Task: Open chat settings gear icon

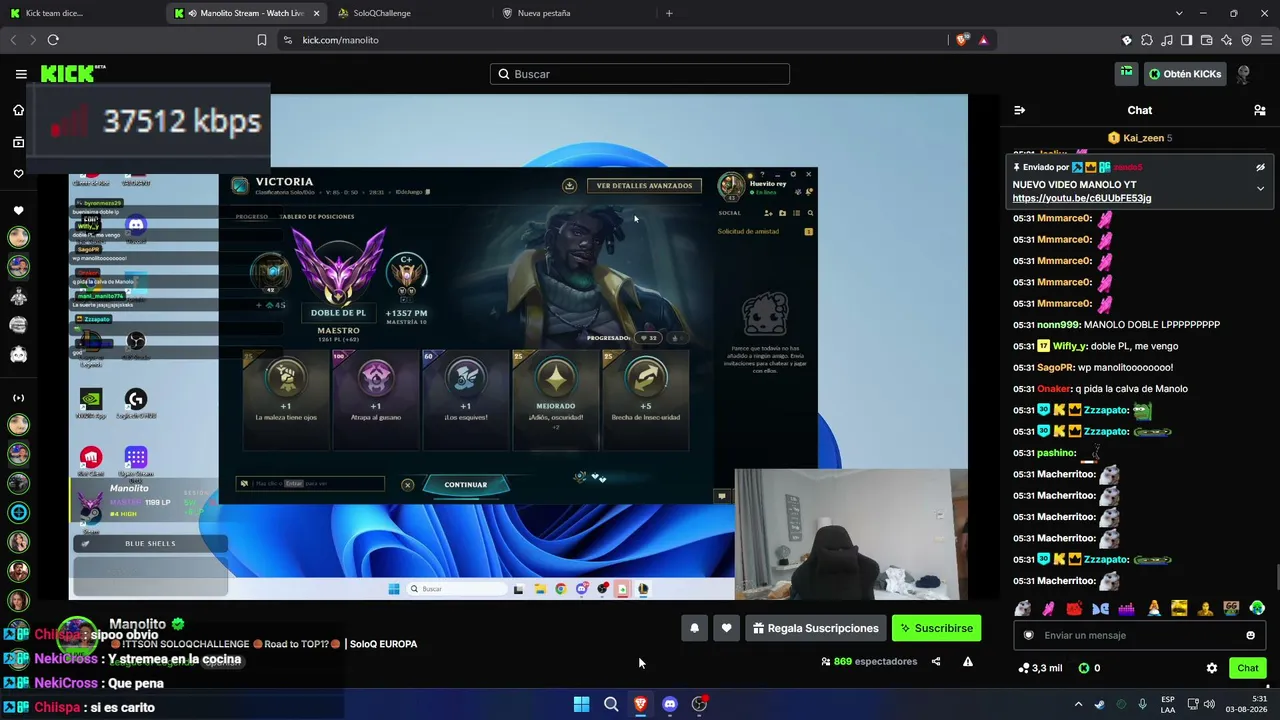Action: (1212, 668)
